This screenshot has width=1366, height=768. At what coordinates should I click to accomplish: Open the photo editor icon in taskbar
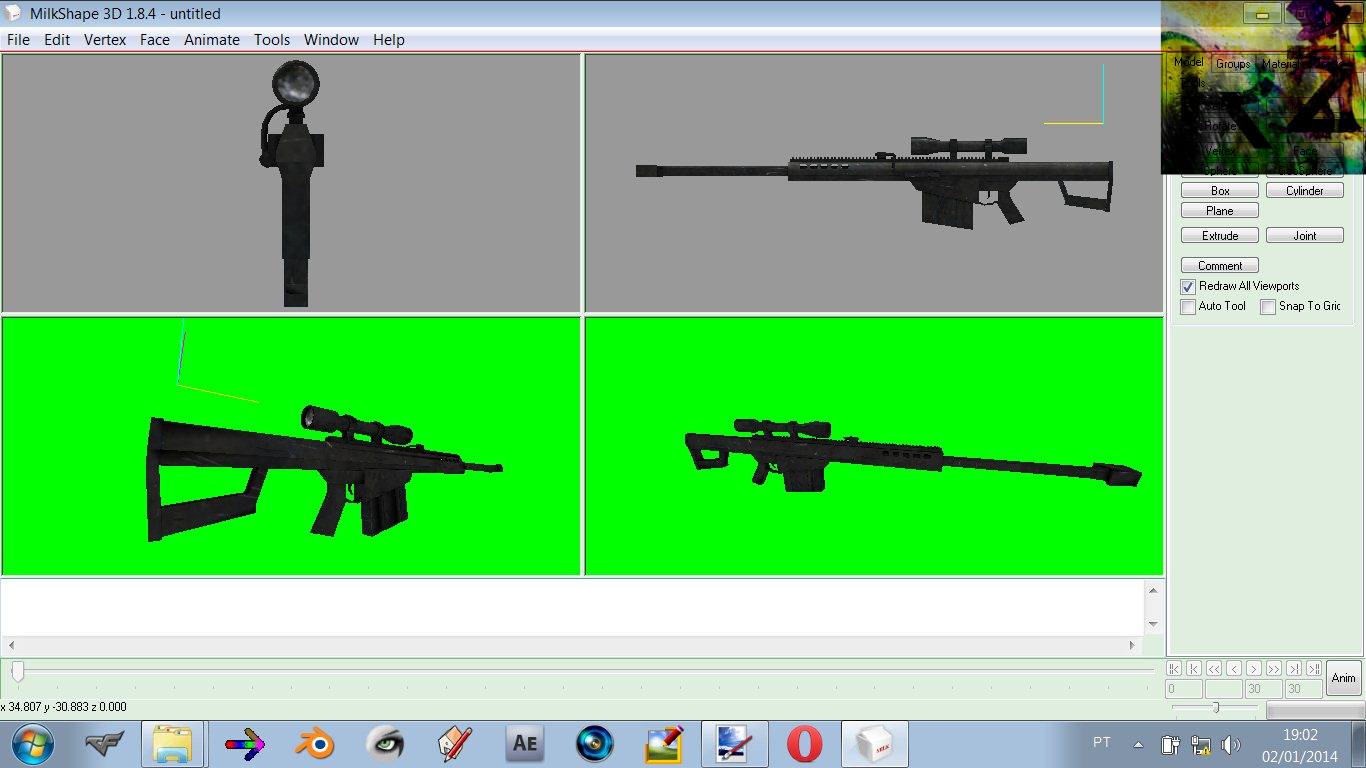click(665, 744)
